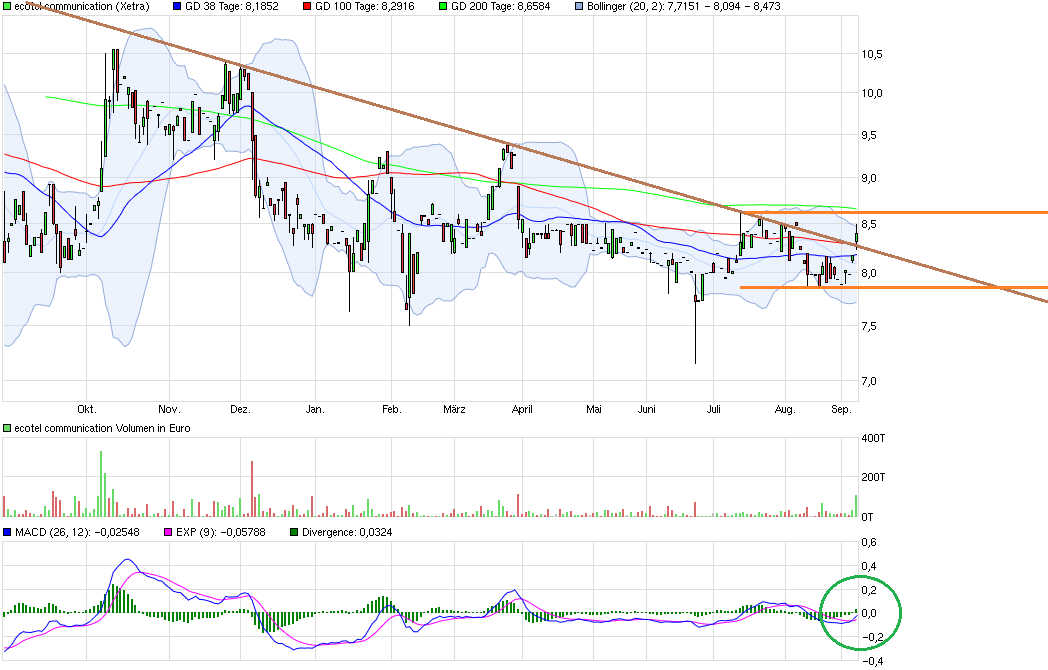Viewport: 1048px width, 670px height.
Task: Click the volume legend green swatch
Action: pyautogui.click(x=7, y=428)
